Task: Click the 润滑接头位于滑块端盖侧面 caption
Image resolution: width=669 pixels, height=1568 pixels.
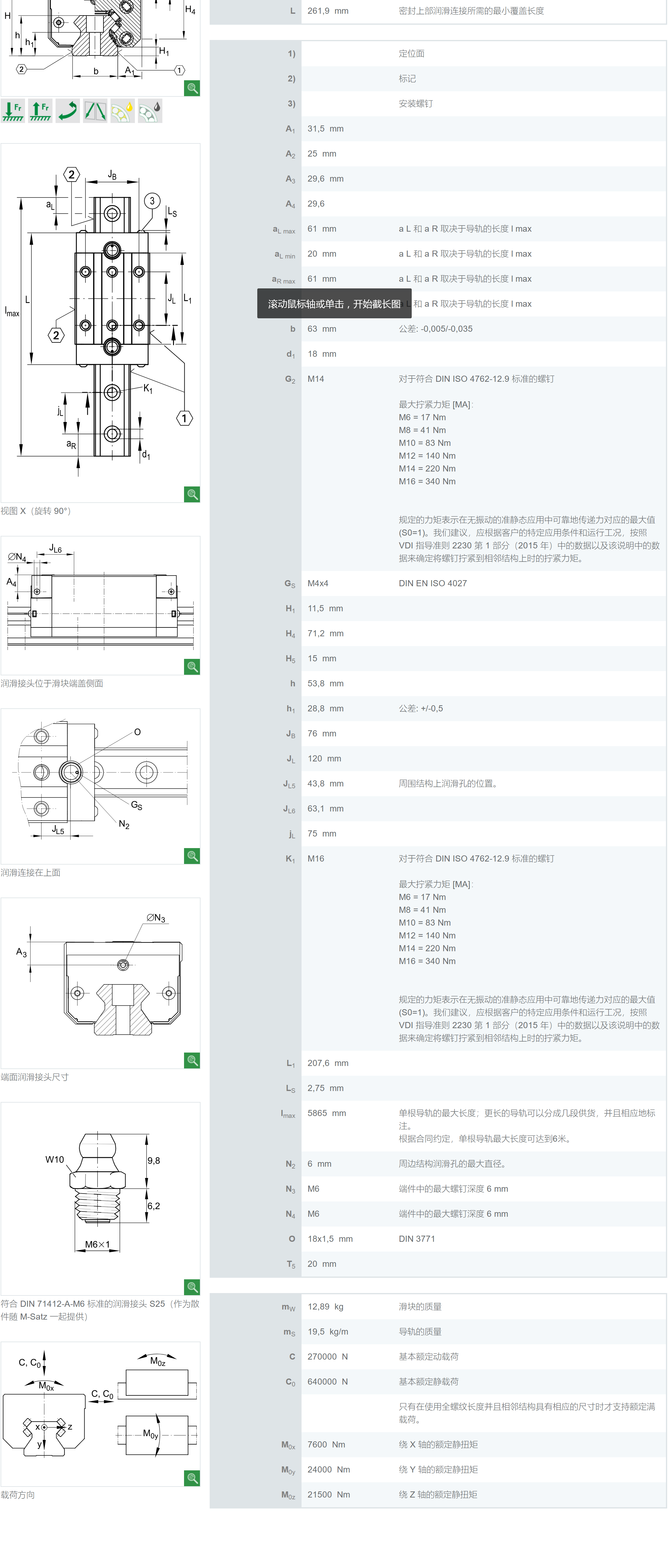Action: [x=52, y=684]
